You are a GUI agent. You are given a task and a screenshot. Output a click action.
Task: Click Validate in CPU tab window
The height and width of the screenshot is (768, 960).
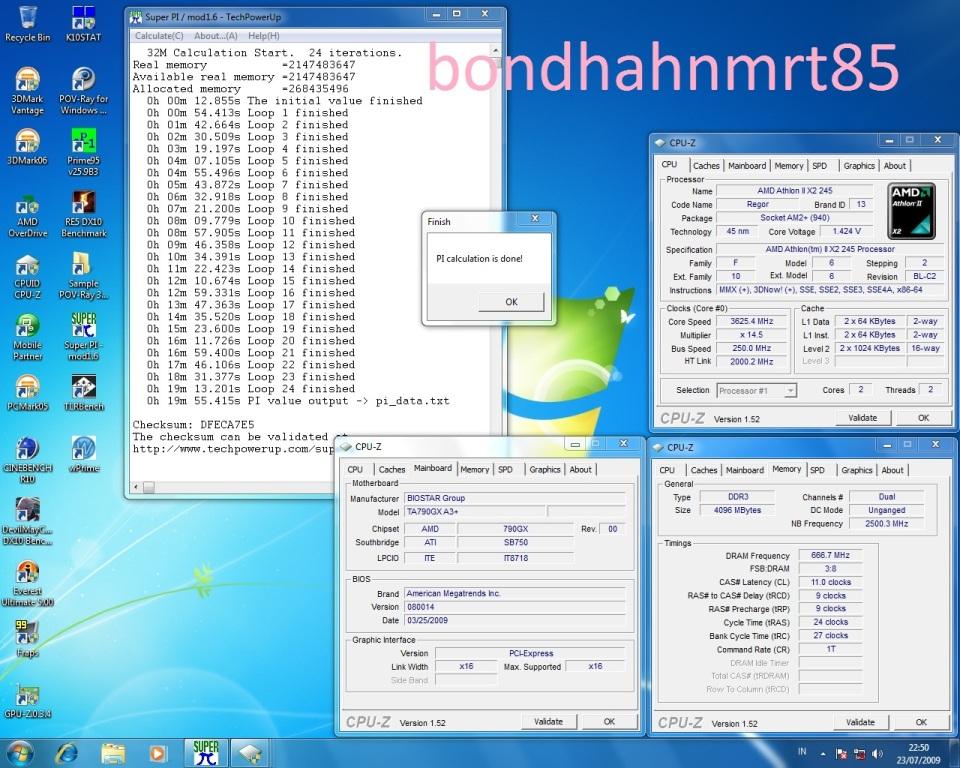pyautogui.click(x=862, y=418)
